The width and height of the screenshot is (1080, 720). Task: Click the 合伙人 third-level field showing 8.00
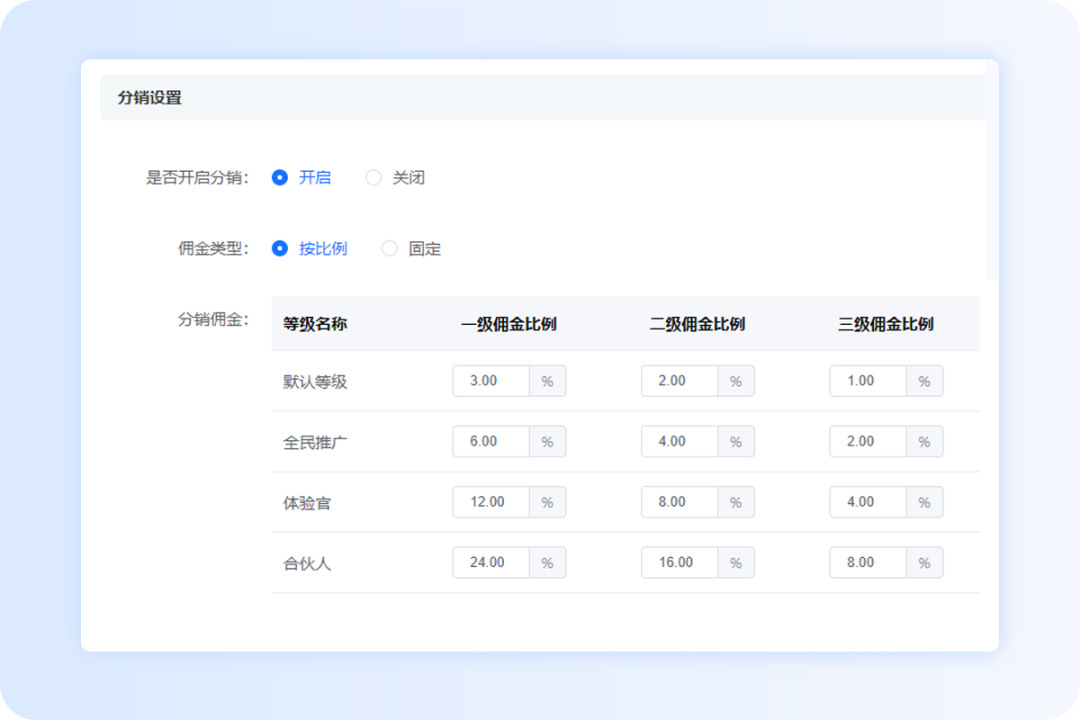click(x=866, y=562)
